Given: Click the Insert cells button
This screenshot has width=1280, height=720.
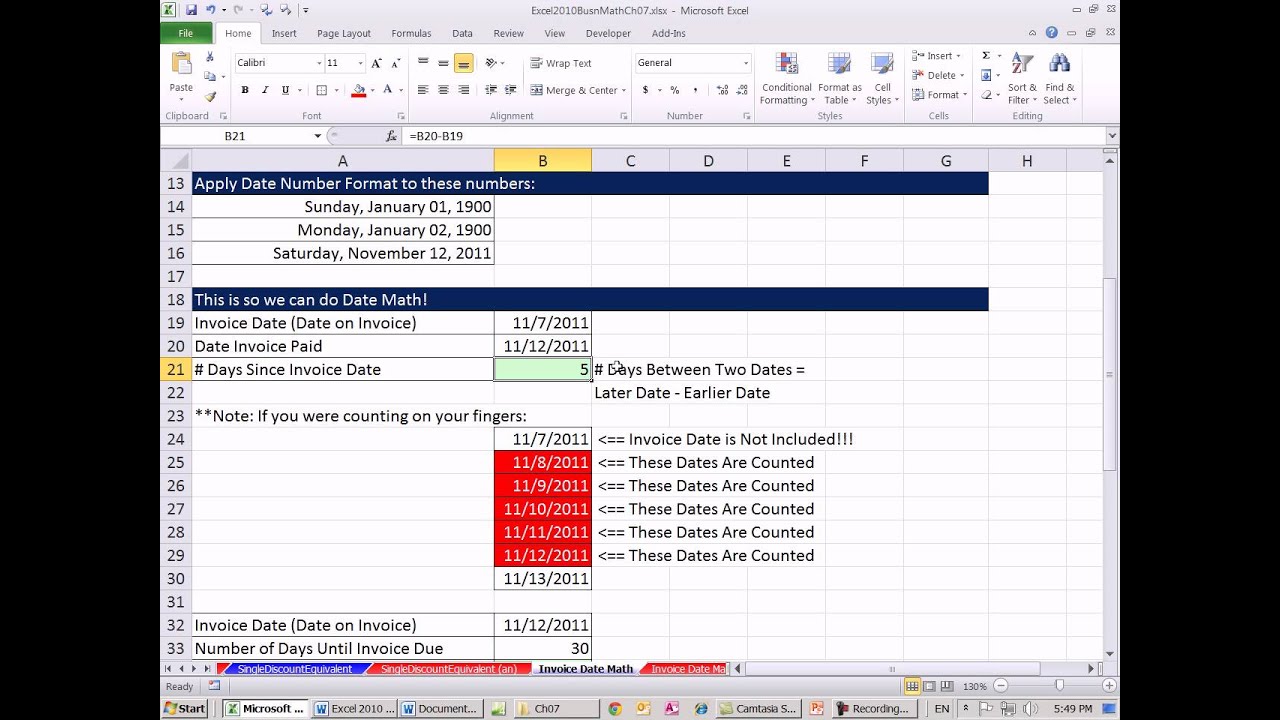Looking at the screenshot, I should pyautogui.click(x=937, y=56).
